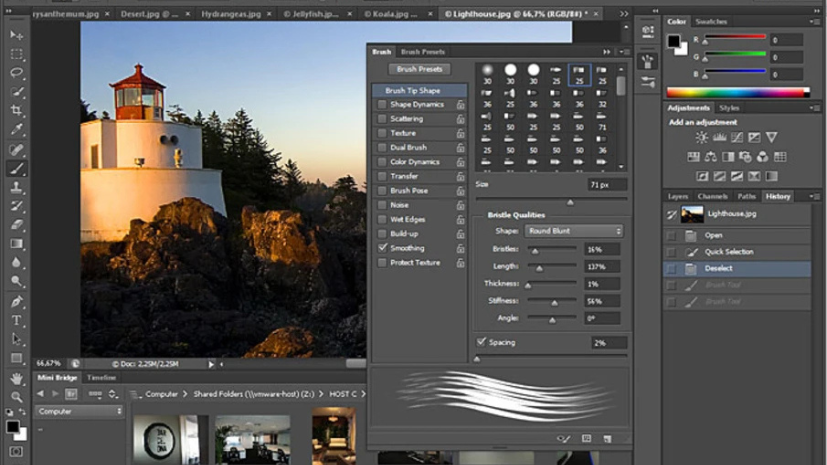Image resolution: width=827 pixels, height=465 pixels.
Task: Select the Move tool
Action: [x=17, y=35]
